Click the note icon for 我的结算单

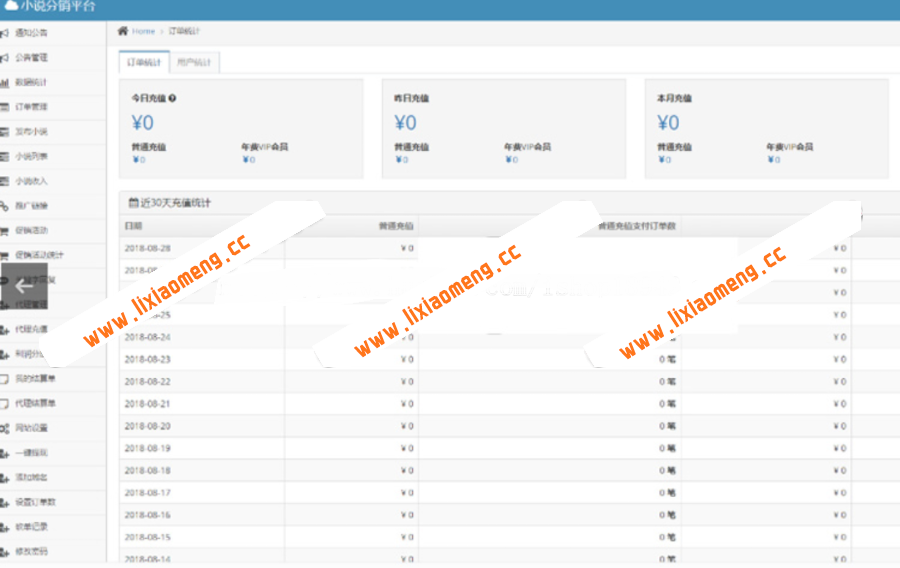(x=5, y=379)
